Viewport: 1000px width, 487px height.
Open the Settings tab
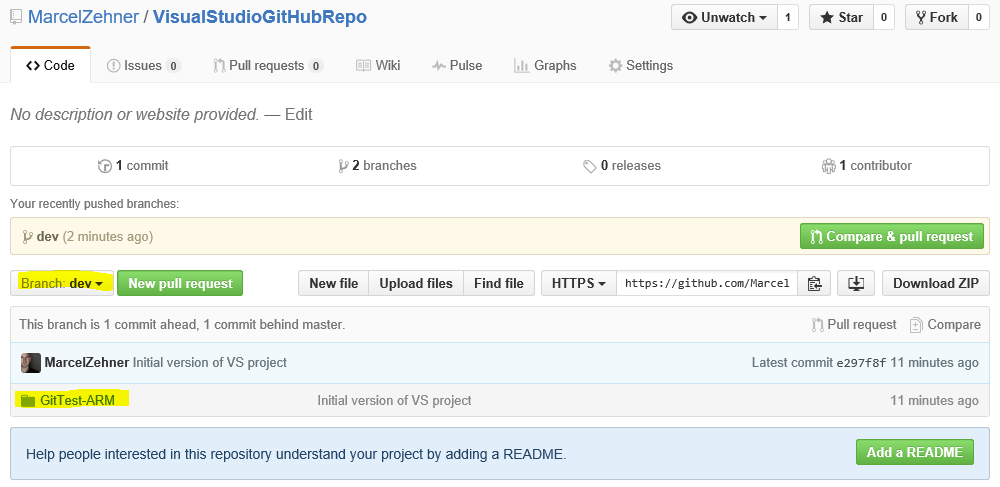[x=640, y=66]
